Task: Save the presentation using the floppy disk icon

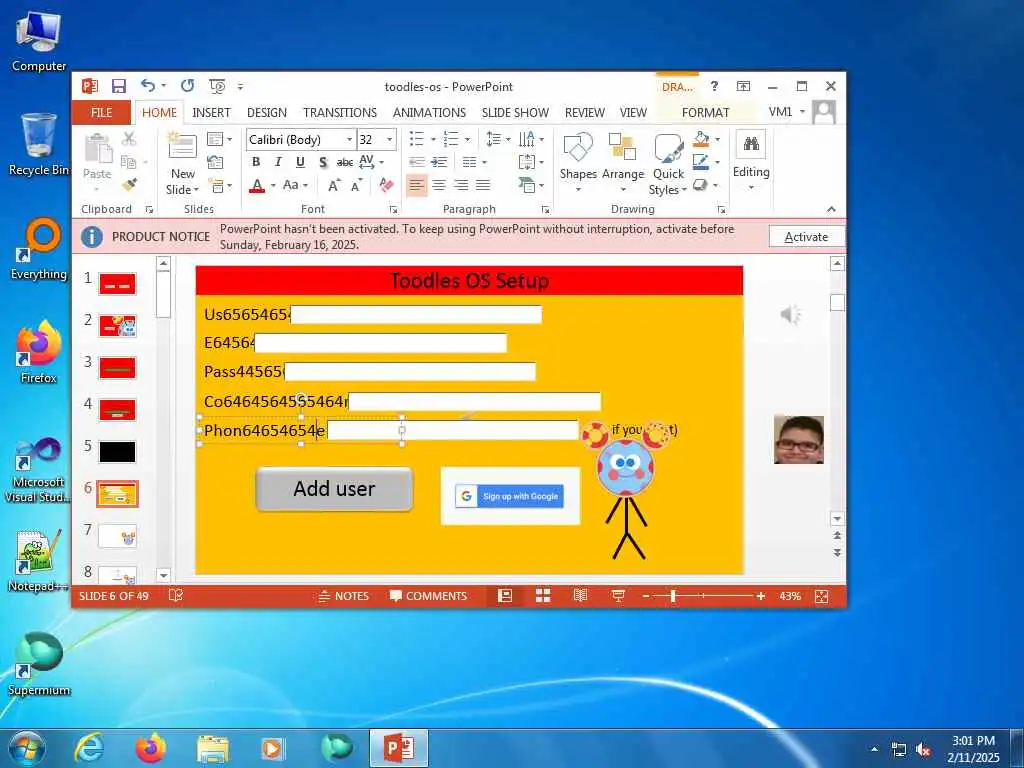Action: pyautogui.click(x=118, y=86)
